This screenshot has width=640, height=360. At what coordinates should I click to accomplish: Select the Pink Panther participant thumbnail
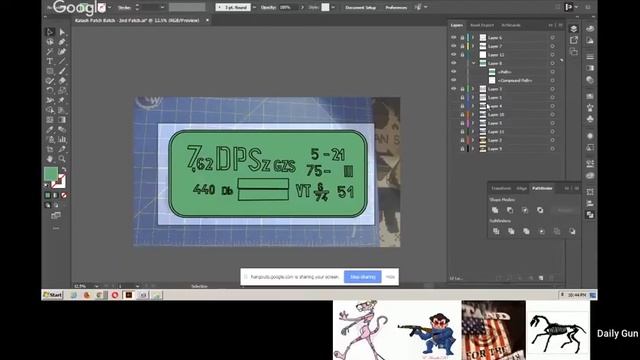coord(364,330)
